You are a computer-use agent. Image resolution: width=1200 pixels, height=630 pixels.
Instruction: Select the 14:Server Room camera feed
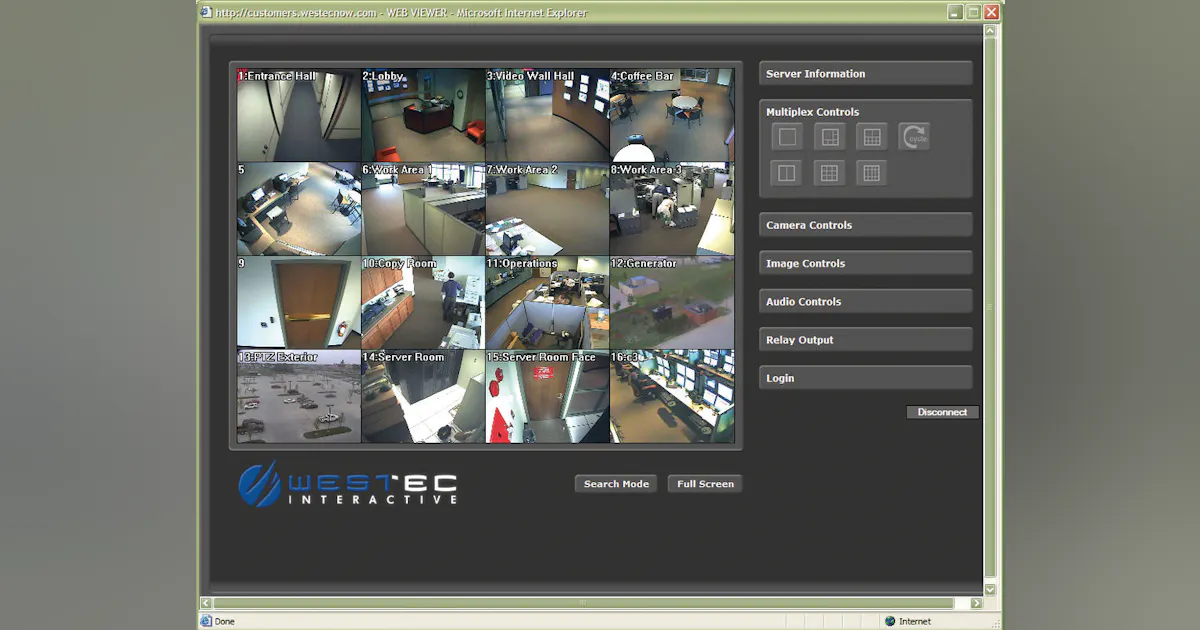tap(423, 396)
